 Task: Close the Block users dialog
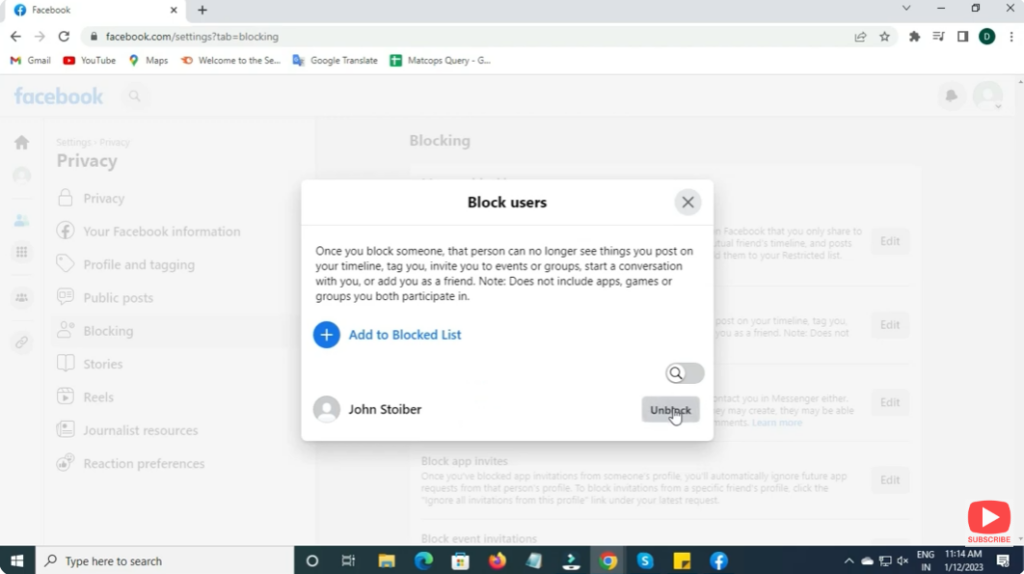(687, 202)
